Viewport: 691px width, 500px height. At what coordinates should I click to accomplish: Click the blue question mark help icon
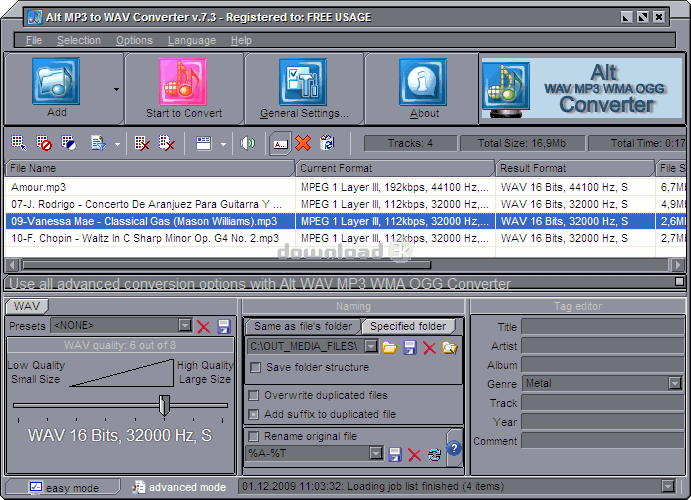[454, 448]
